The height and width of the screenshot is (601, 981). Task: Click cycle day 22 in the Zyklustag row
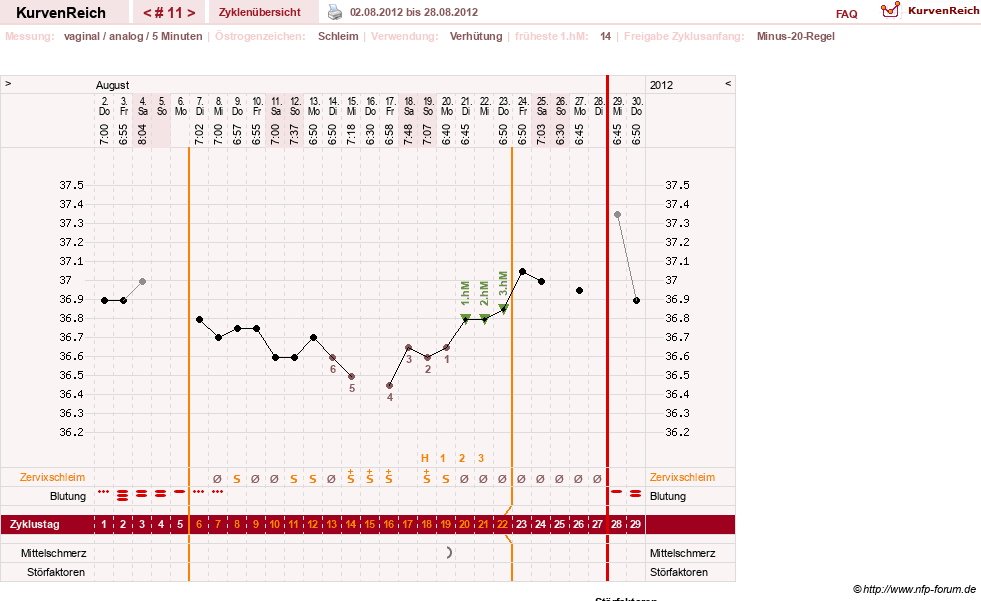[x=502, y=524]
